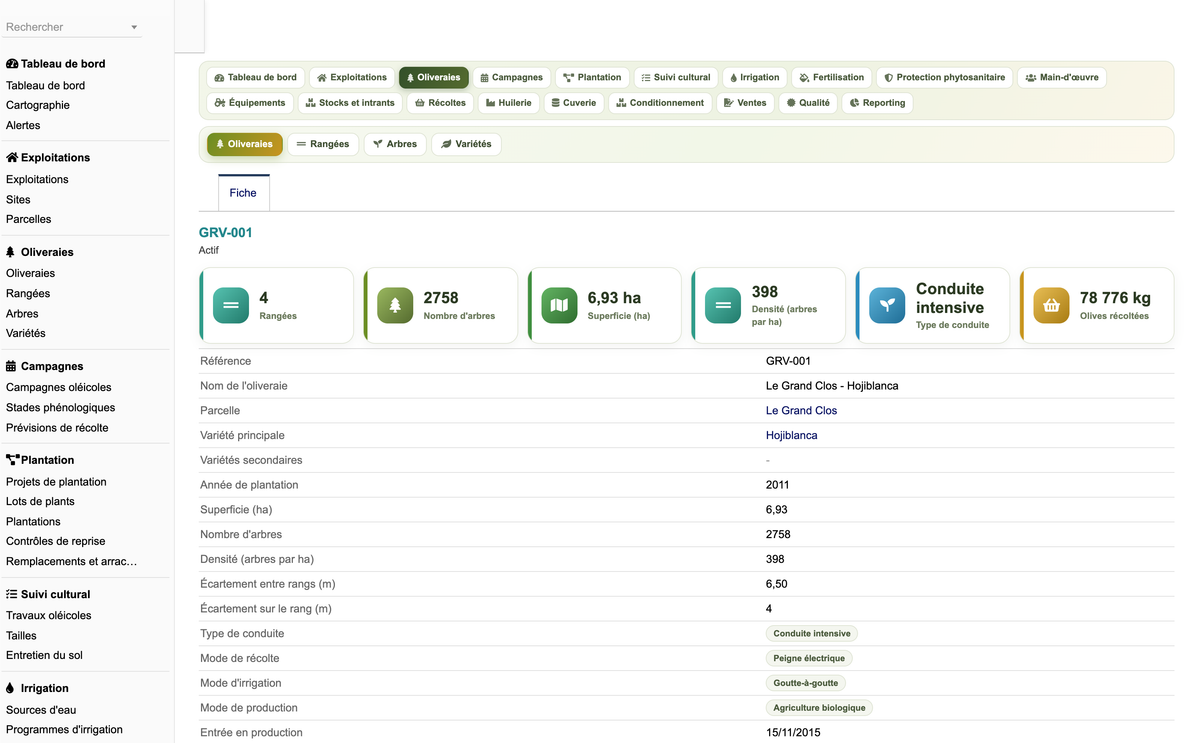Switch to Rangées sub-menu
The width and height of the screenshot is (1200, 743).
pos(323,144)
